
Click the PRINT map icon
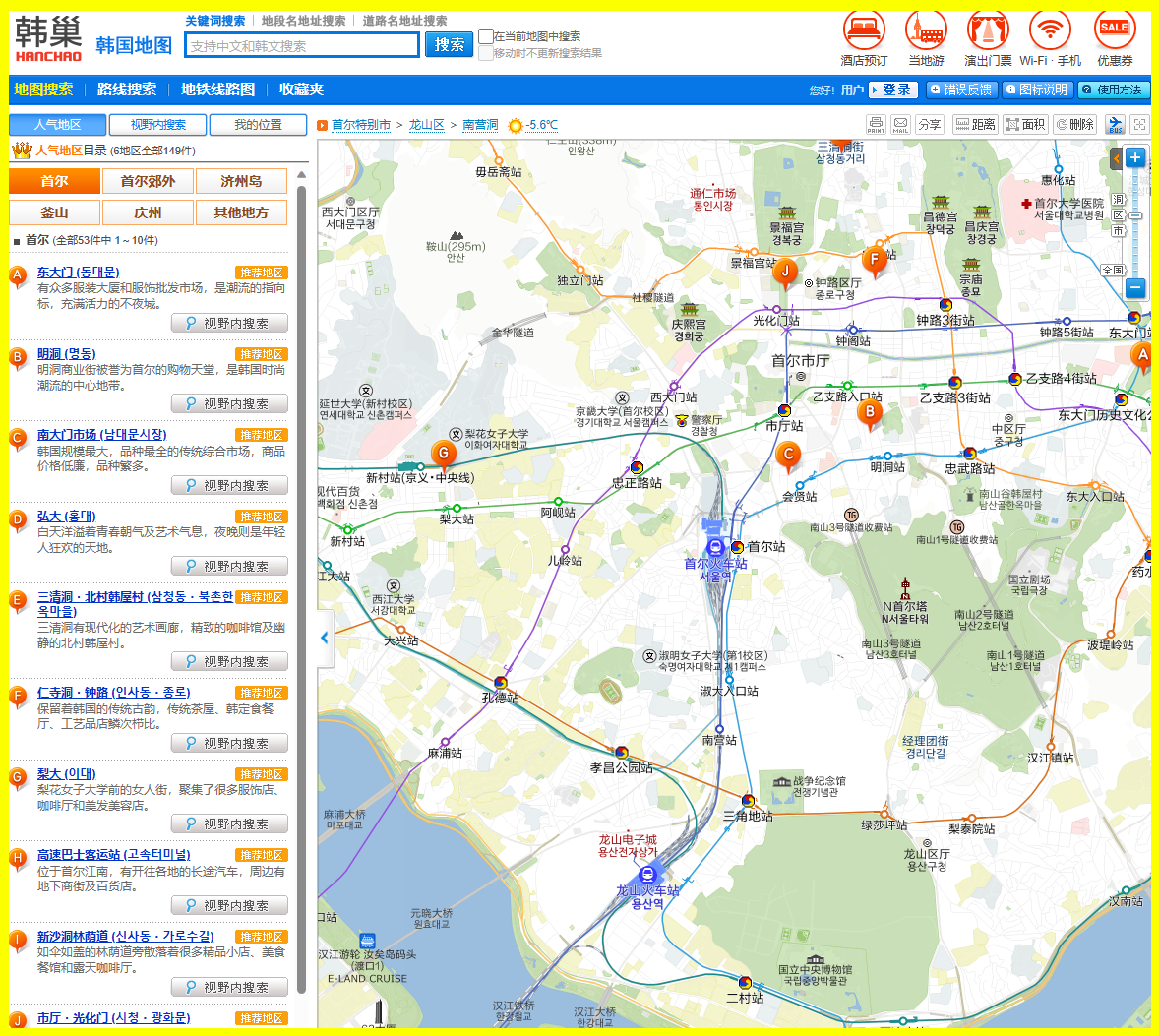(x=876, y=125)
